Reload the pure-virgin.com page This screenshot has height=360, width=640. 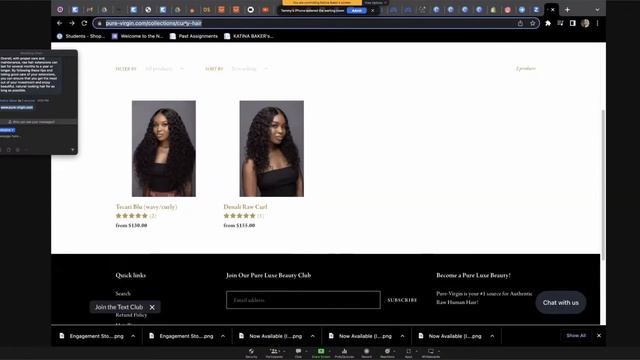click(x=84, y=23)
